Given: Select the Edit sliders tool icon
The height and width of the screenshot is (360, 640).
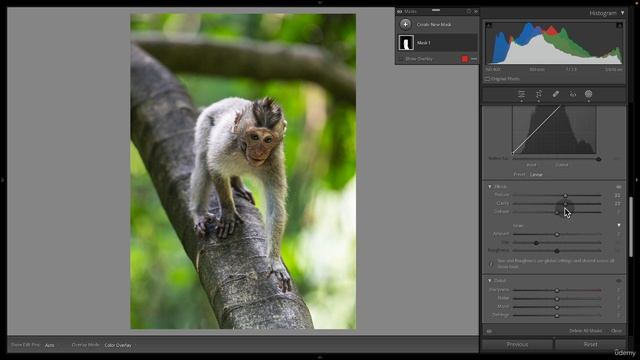Looking at the screenshot, I should click(521, 94).
